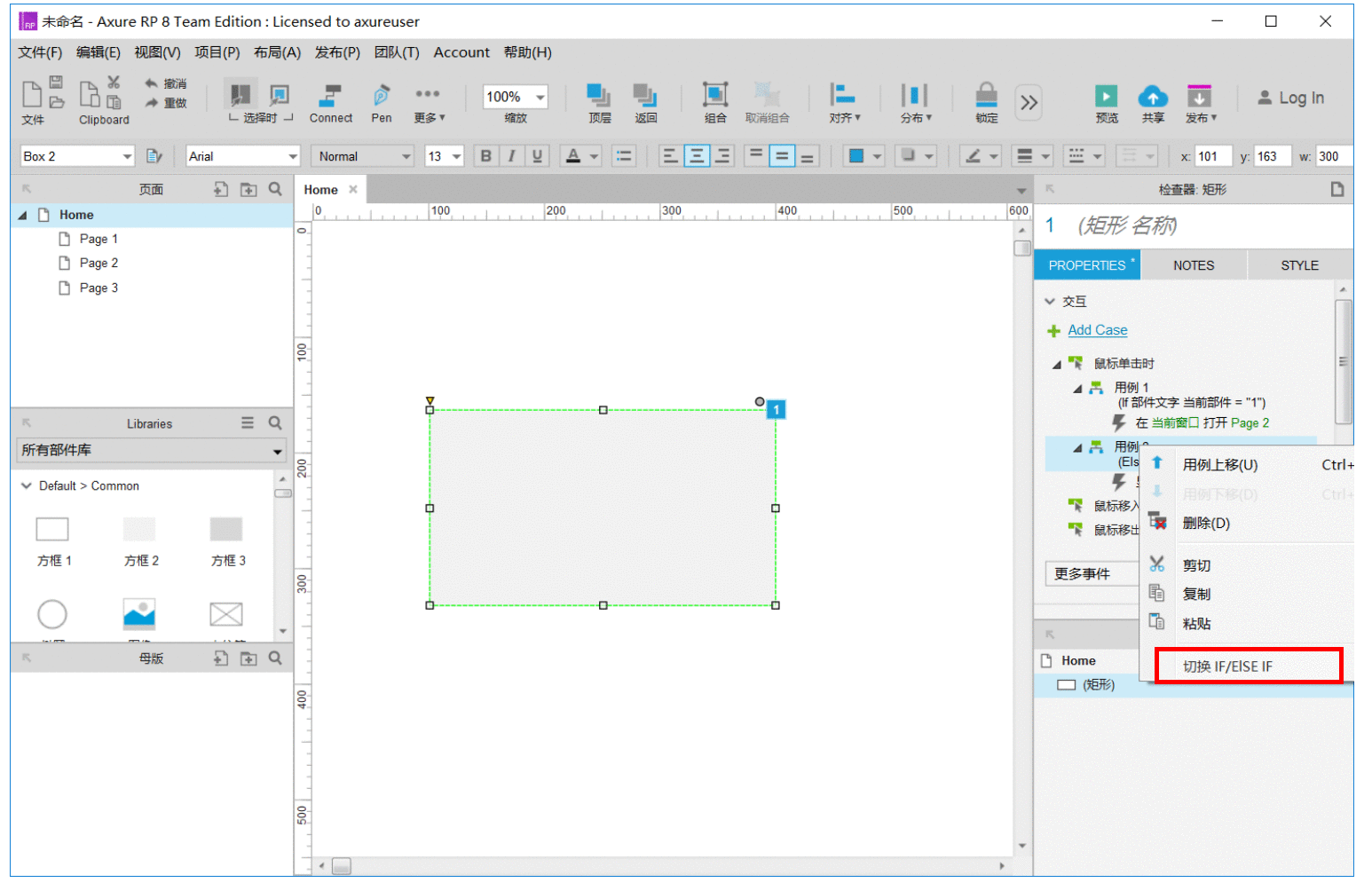Open the 文件(F) menu

[40, 52]
